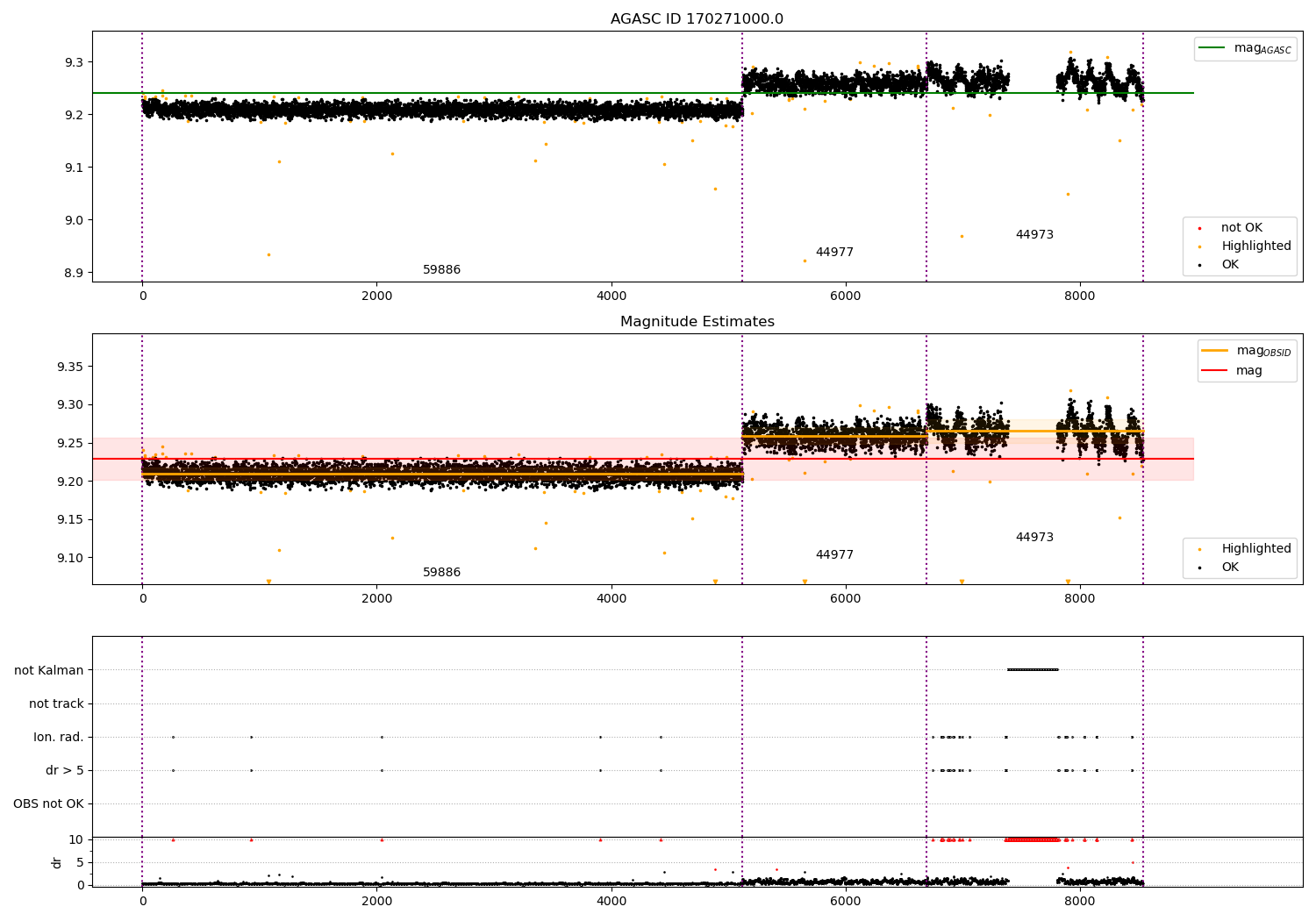Click the 'Ion. rad.' axis label

click(59, 738)
